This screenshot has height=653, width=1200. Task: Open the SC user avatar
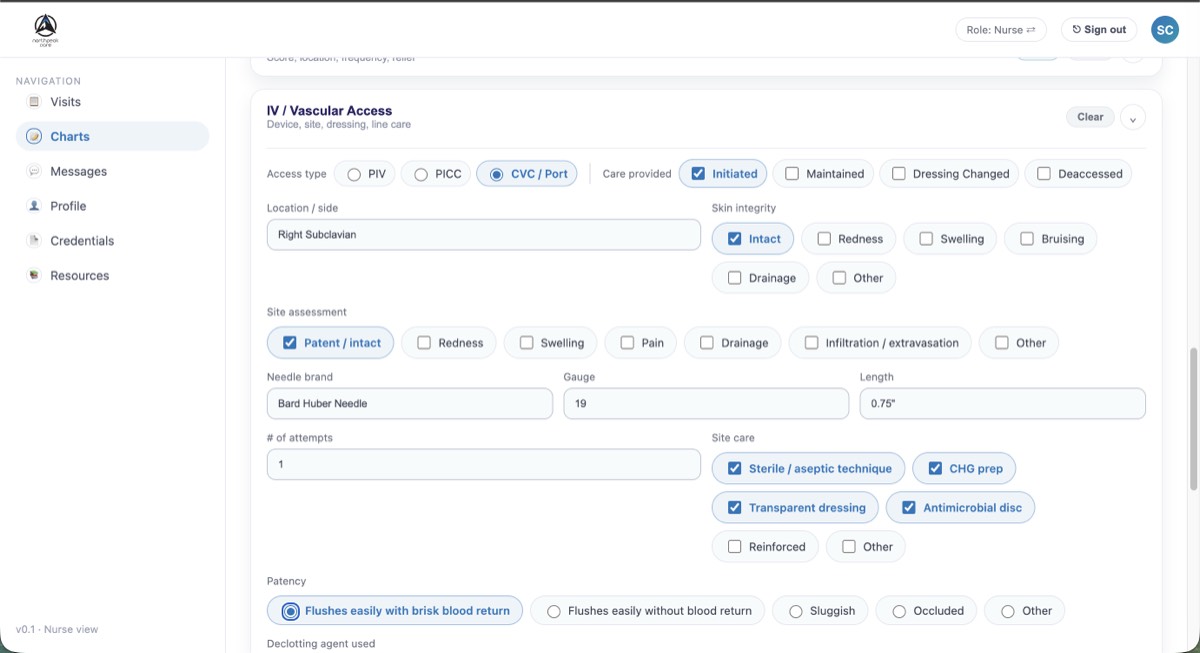tap(1165, 30)
